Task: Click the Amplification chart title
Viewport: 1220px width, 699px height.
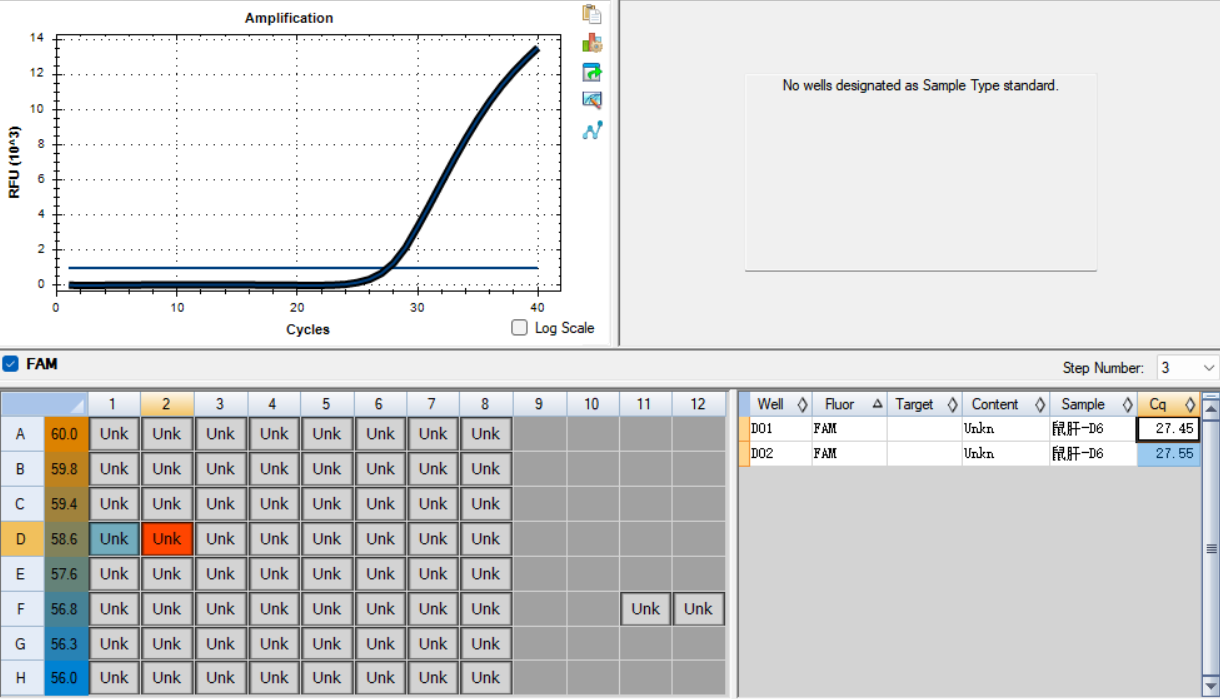Action: pyautogui.click(x=289, y=18)
